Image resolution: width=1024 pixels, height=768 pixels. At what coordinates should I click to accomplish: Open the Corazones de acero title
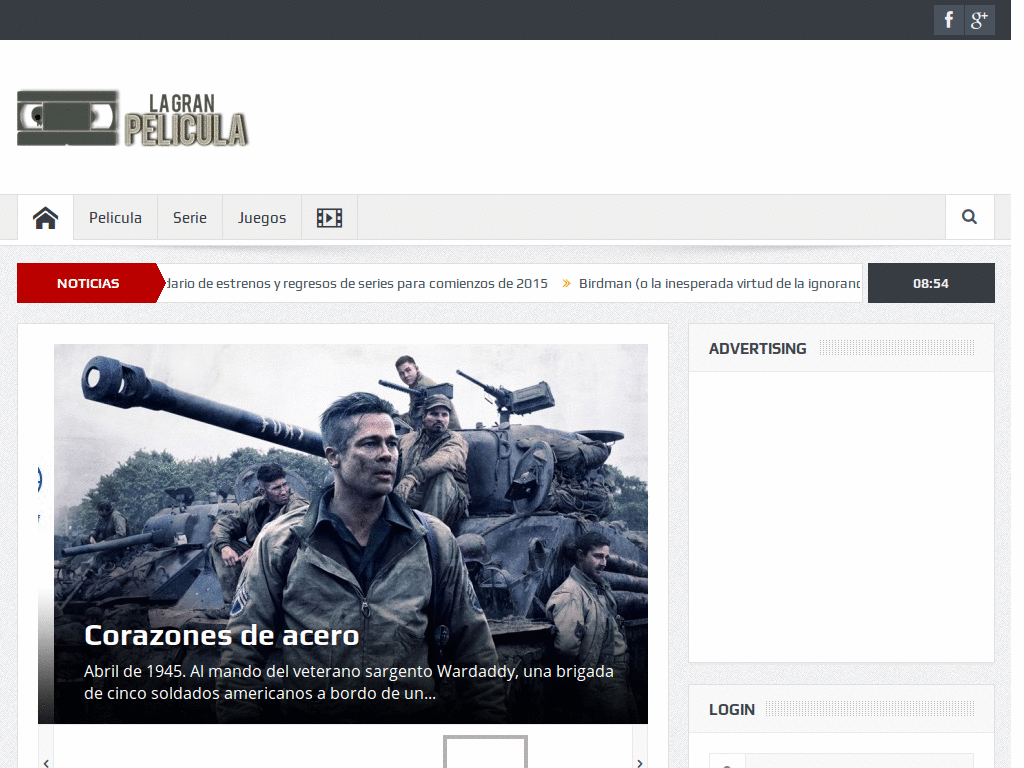[222, 635]
